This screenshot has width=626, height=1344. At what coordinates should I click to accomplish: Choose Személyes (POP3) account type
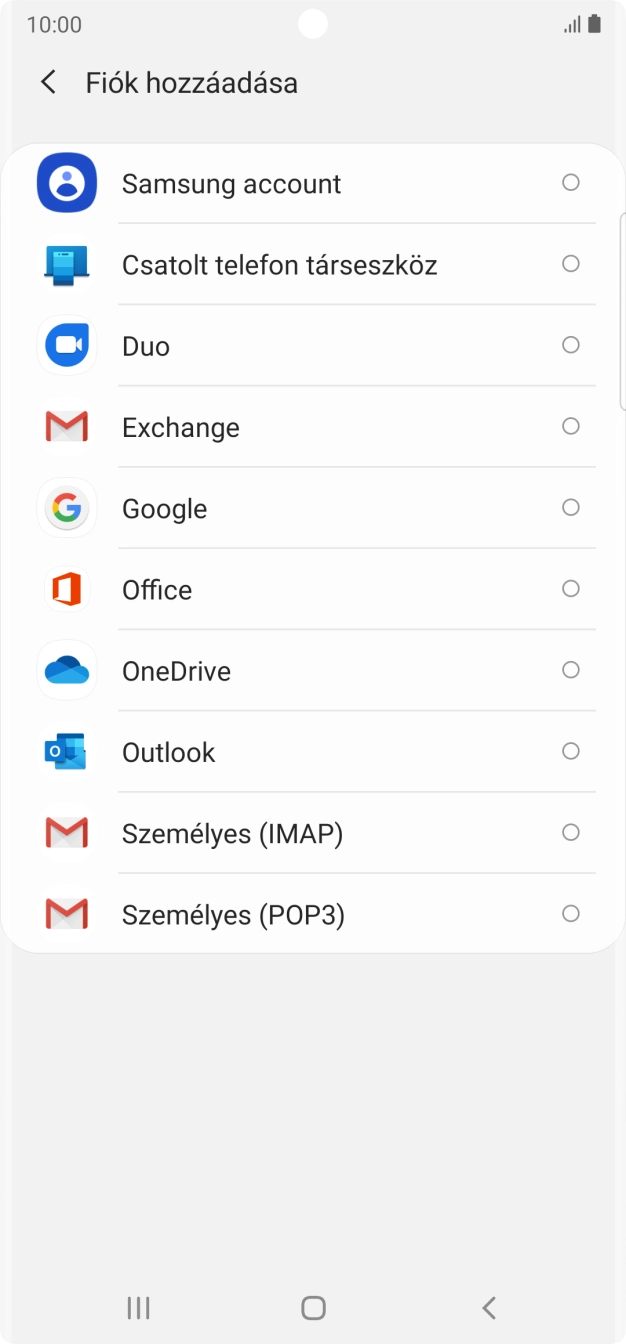click(x=233, y=913)
